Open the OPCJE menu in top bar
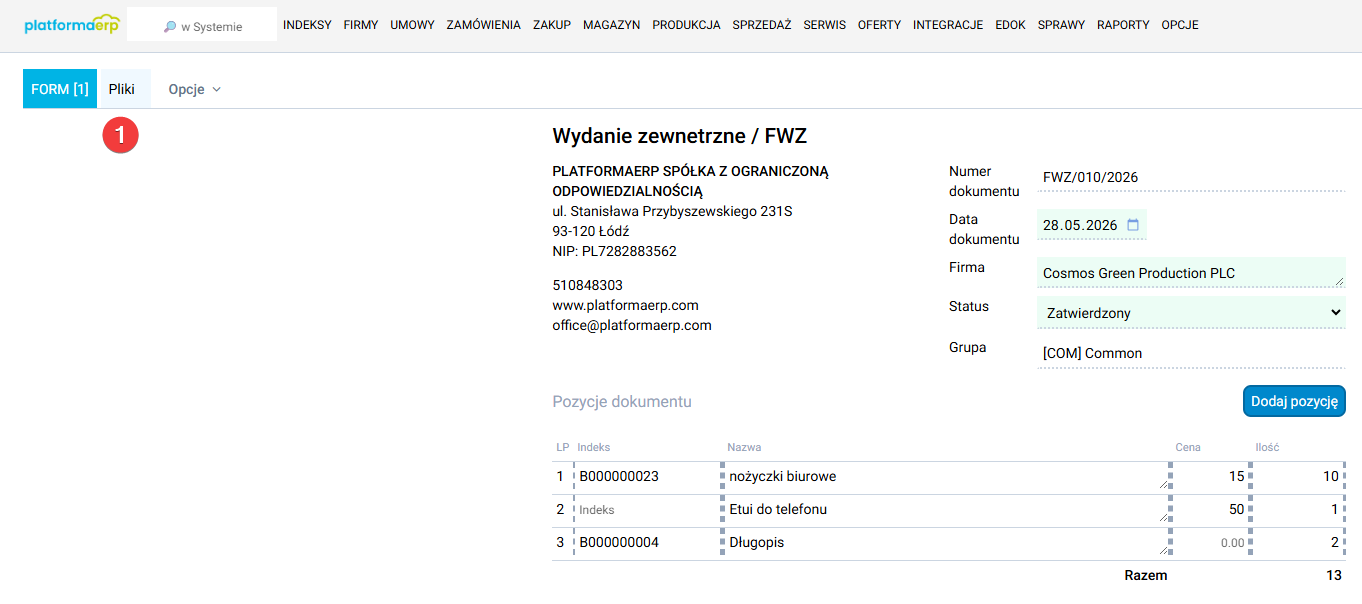The image size is (1362, 604). (x=1180, y=25)
